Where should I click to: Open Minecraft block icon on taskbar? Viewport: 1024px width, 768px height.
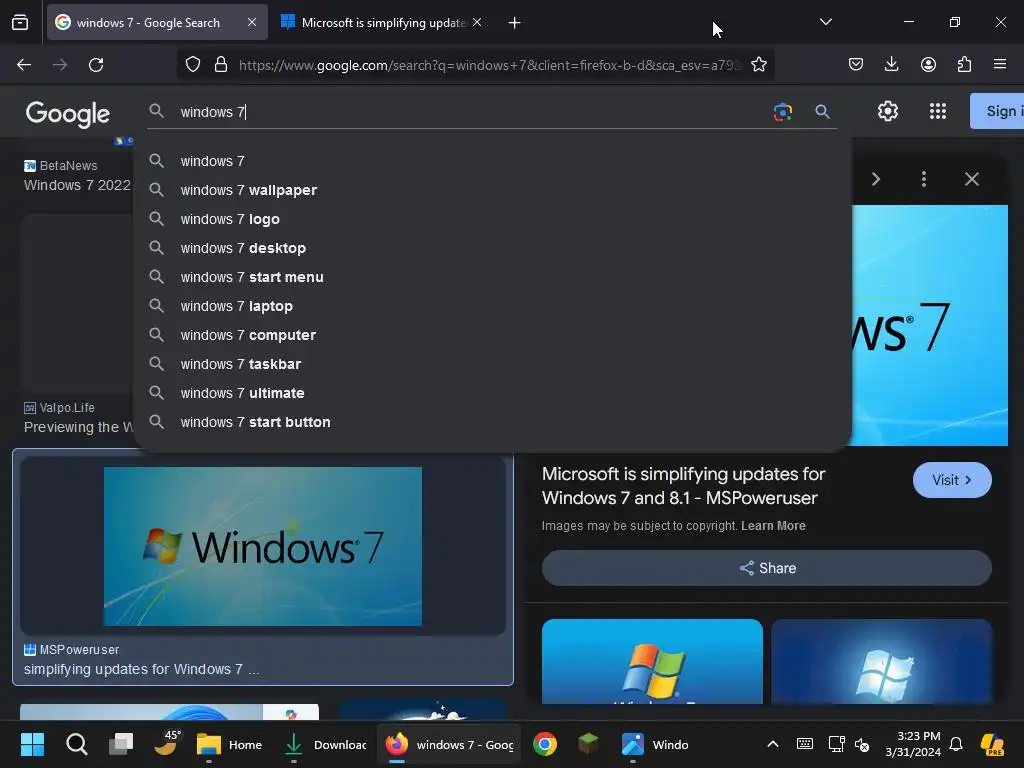coord(588,744)
